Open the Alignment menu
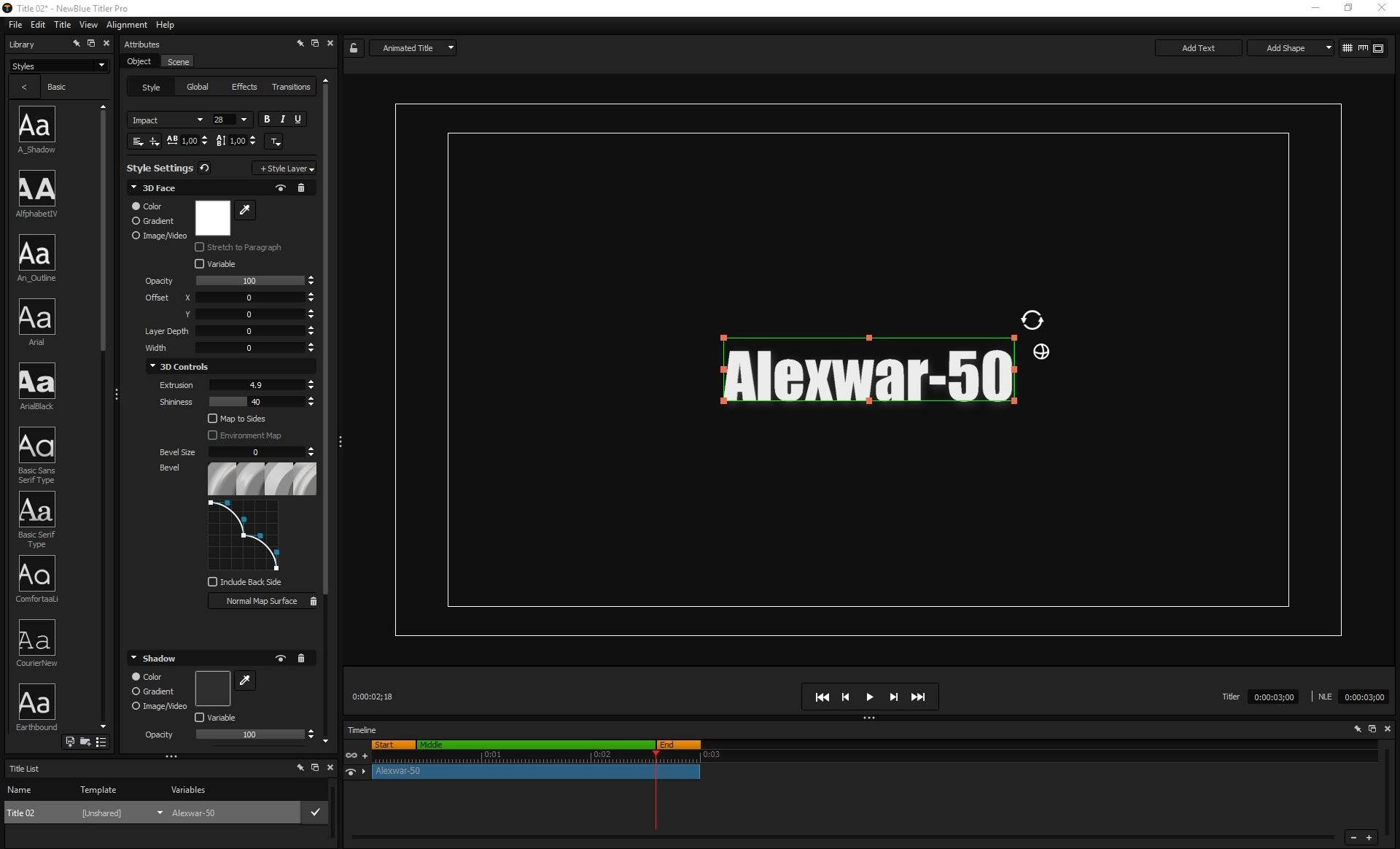This screenshot has height=849, width=1400. (x=127, y=25)
